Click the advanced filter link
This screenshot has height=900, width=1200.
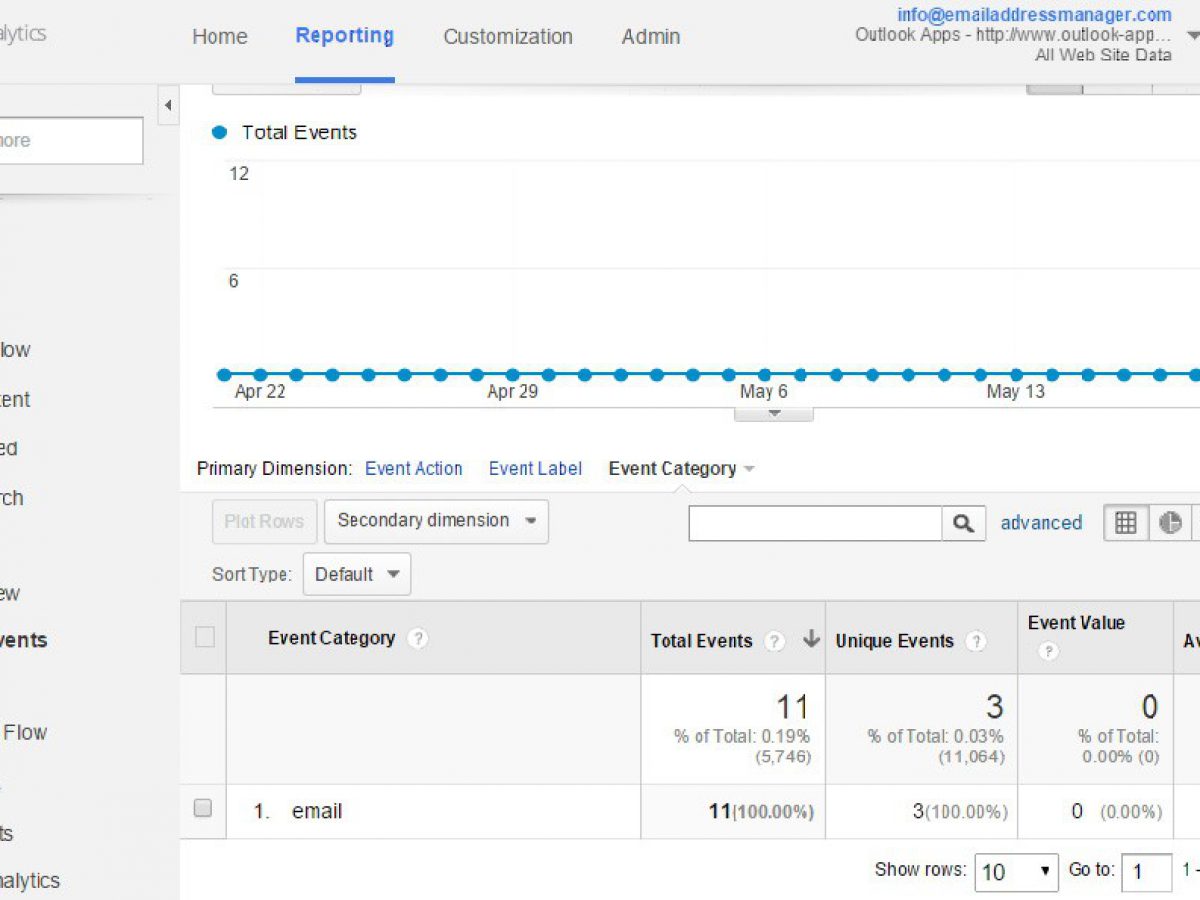click(x=1041, y=523)
